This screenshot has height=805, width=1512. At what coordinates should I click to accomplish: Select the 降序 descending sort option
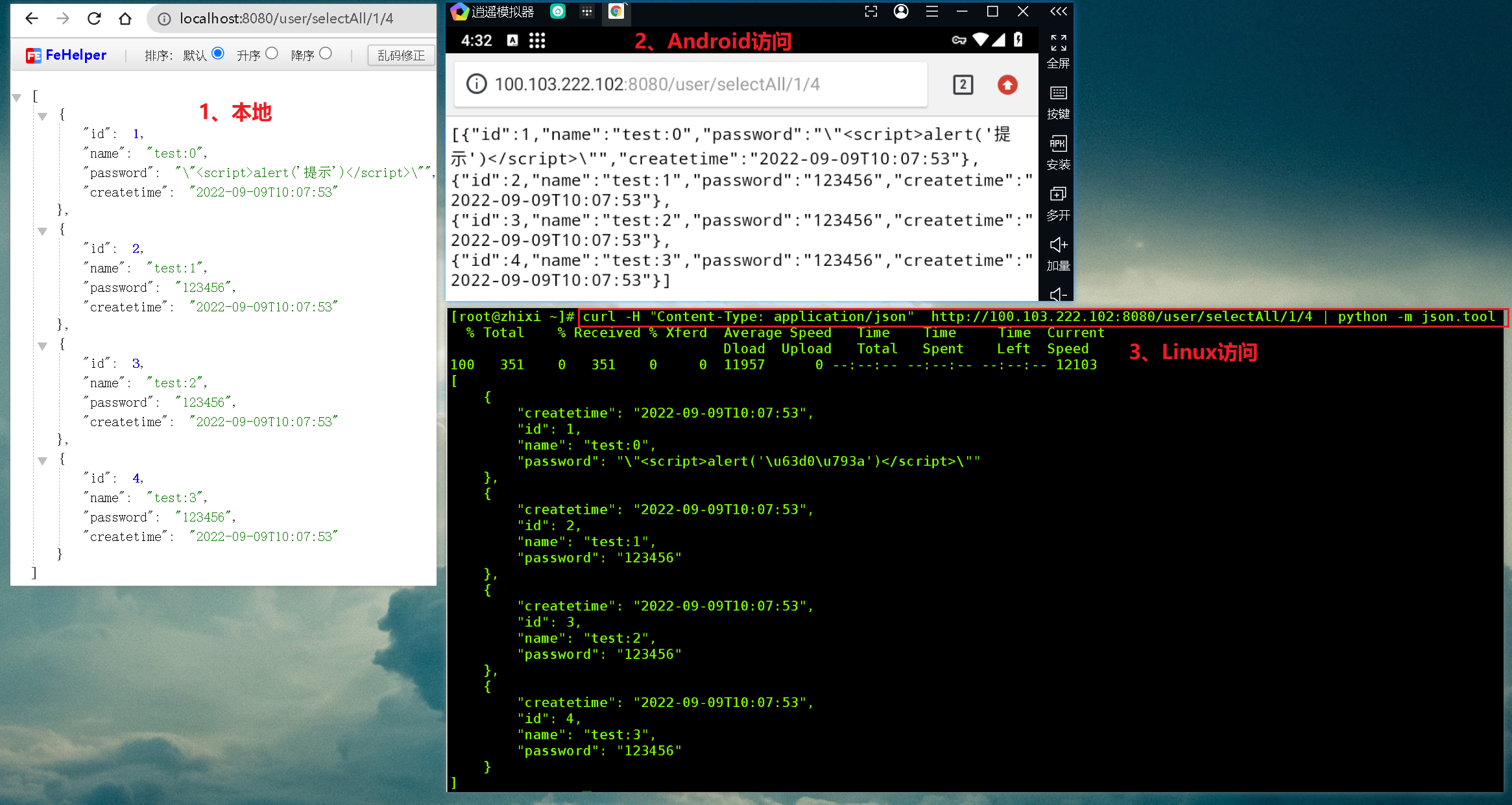click(x=326, y=54)
